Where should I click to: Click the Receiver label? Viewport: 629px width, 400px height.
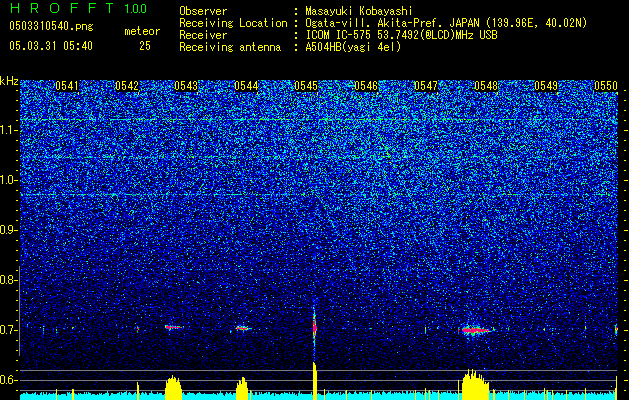(x=203, y=35)
